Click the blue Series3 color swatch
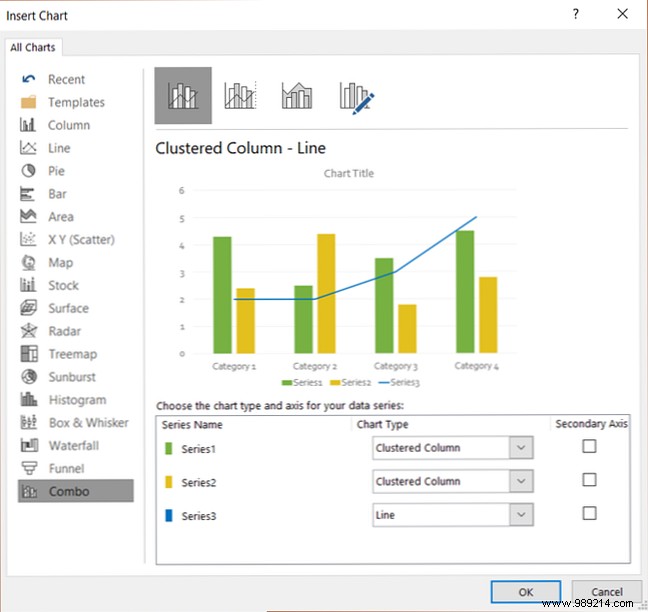 coord(169,515)
